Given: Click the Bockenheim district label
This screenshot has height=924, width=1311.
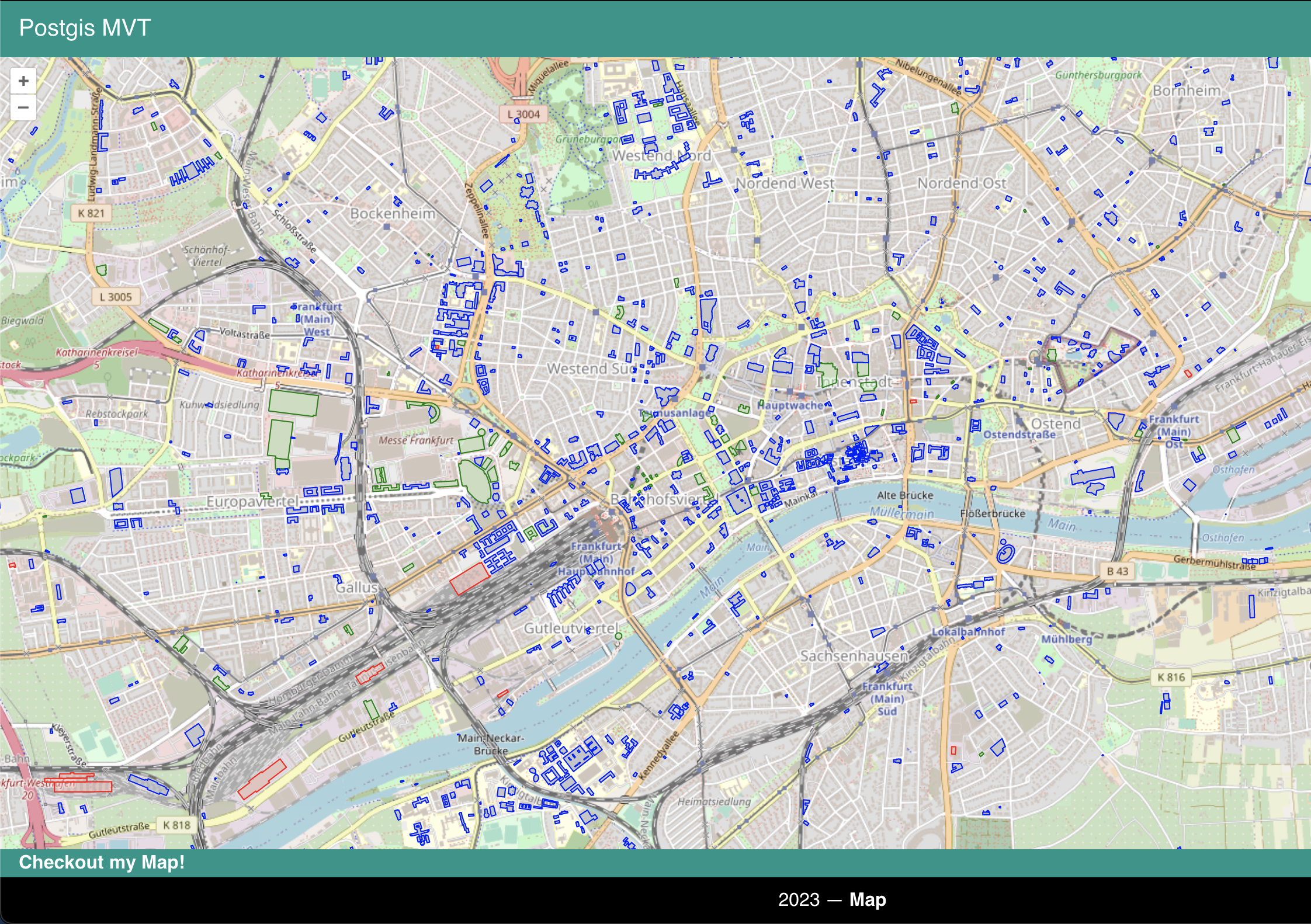Looking at the screenshot, I should 393,213.
